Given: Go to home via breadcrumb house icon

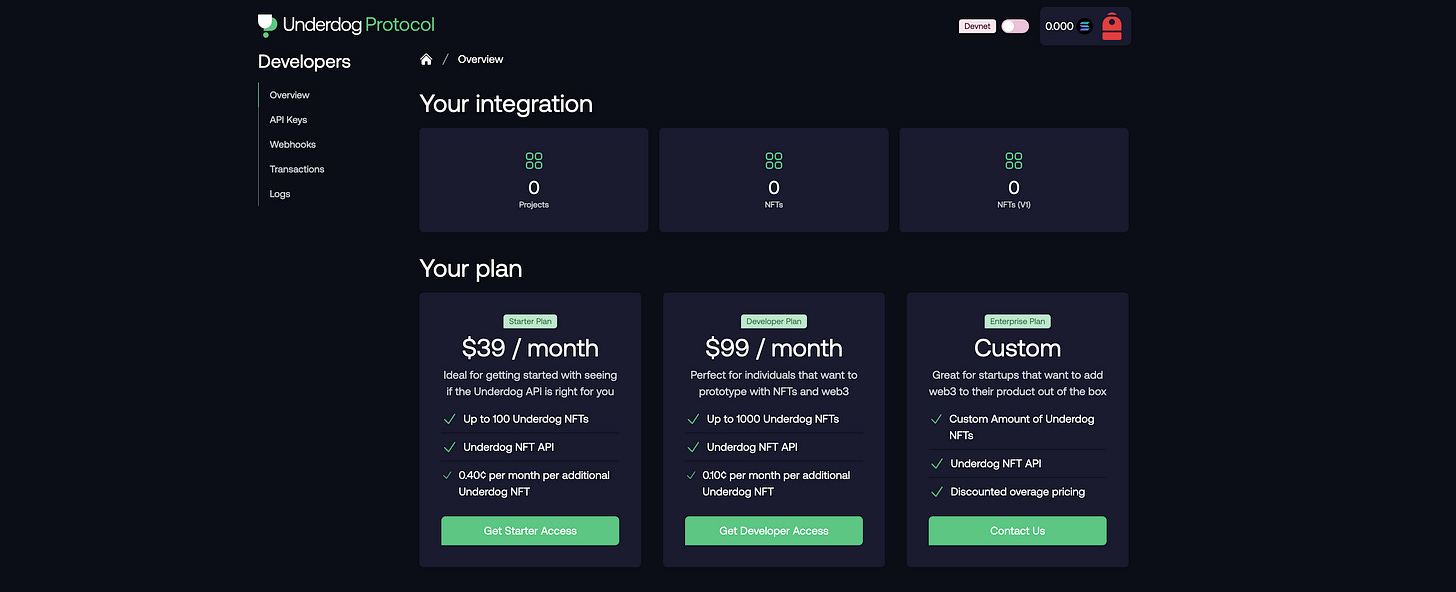Looking at the screenshot, I should pyautogui.click(x=426, y=60).
